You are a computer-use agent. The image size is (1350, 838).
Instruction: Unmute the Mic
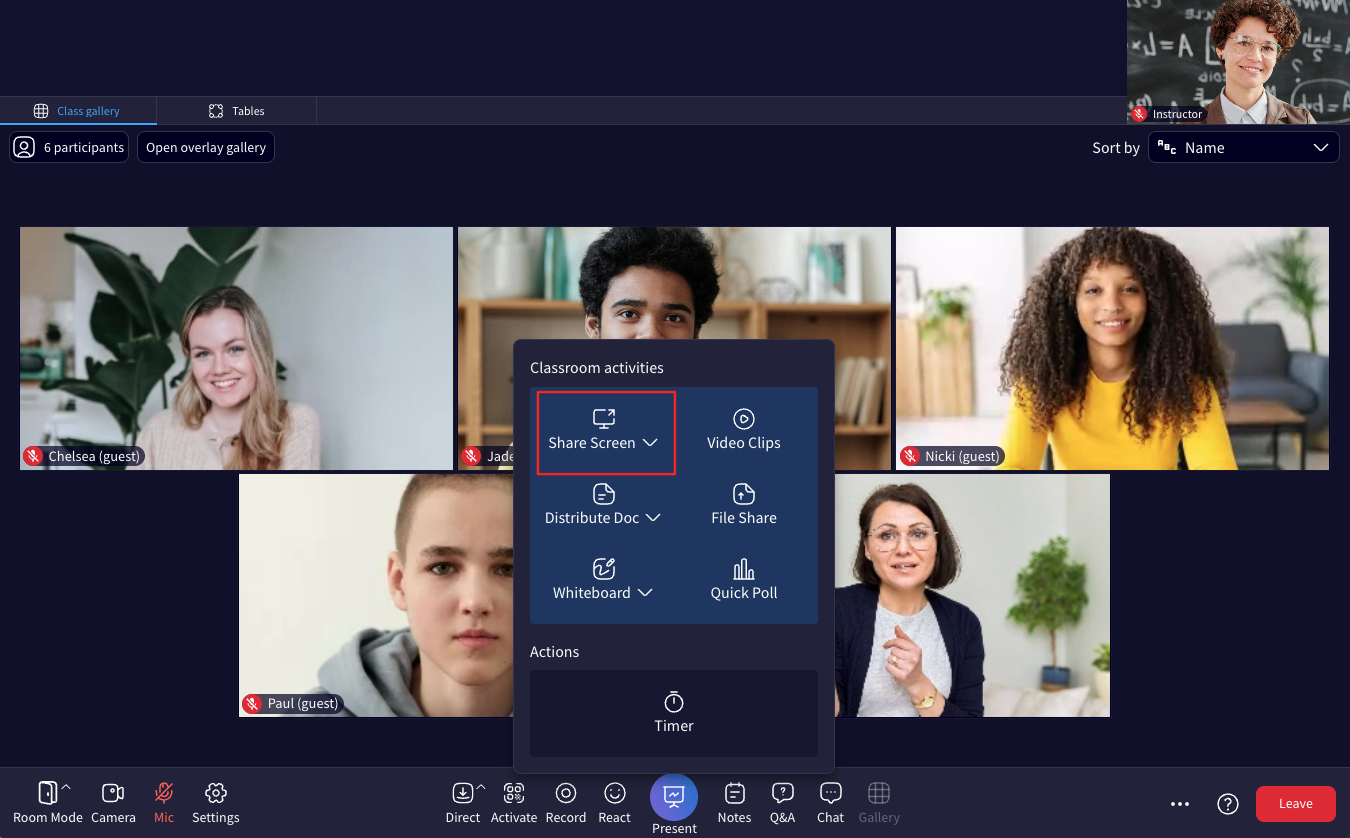[x=164, y=803]
